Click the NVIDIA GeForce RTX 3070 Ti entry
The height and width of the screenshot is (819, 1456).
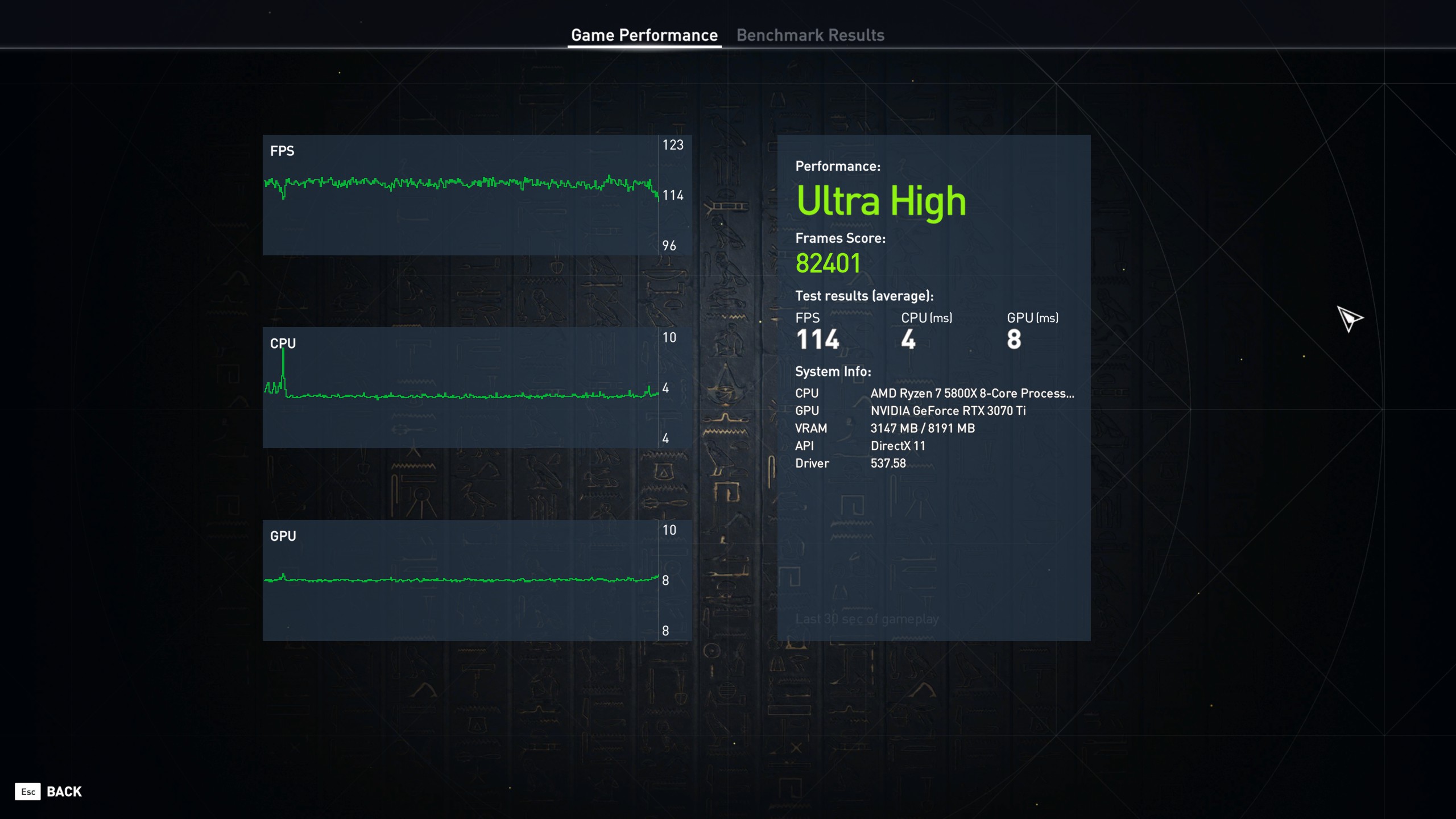pos(948,411)
